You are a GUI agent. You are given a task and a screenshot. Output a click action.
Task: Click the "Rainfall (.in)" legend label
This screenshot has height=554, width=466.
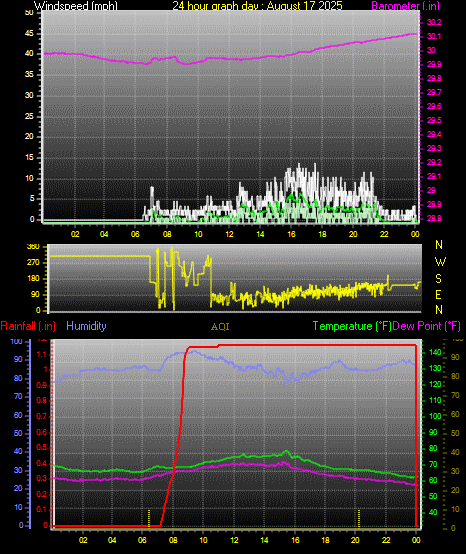[x=28, y=326]
